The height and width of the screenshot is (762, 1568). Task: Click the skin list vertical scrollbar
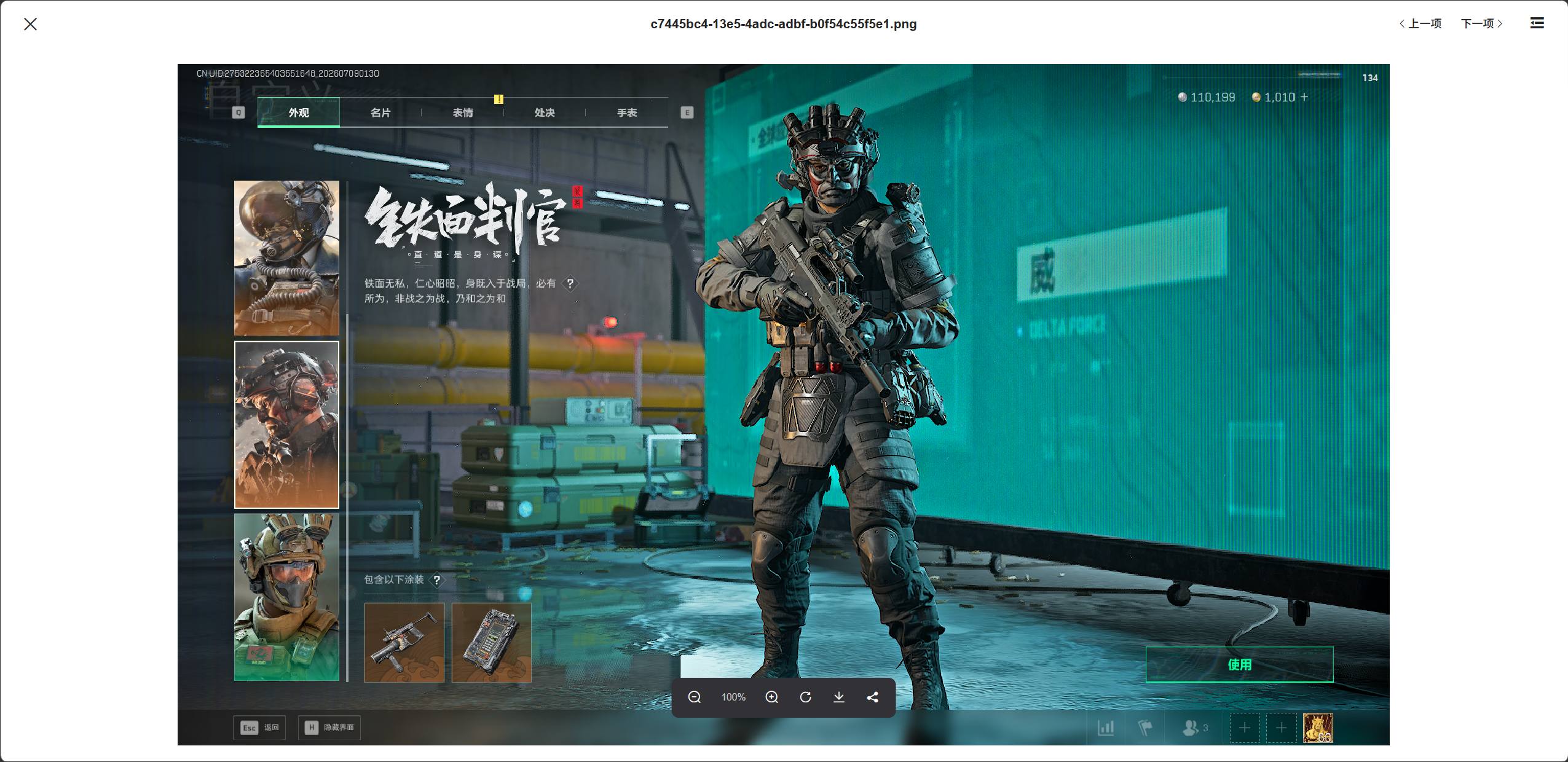[x=347, y=498]
